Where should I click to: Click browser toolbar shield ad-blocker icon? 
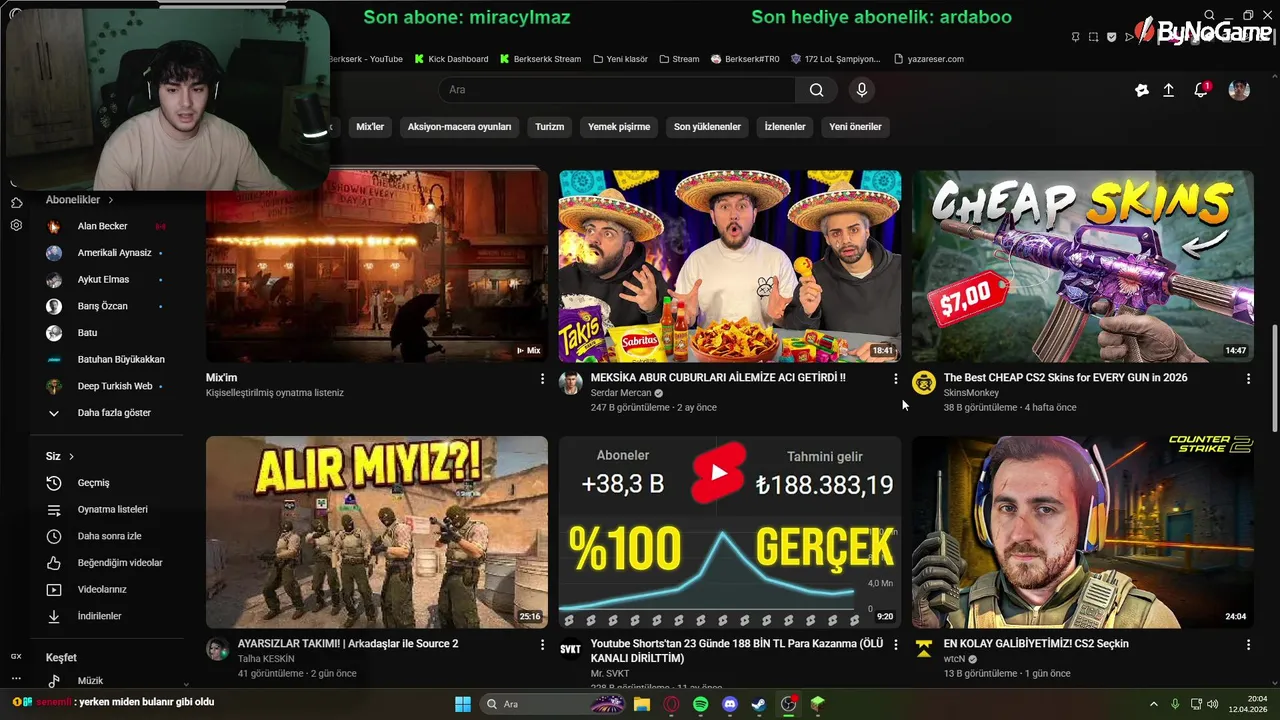[x=1111, y=37]
